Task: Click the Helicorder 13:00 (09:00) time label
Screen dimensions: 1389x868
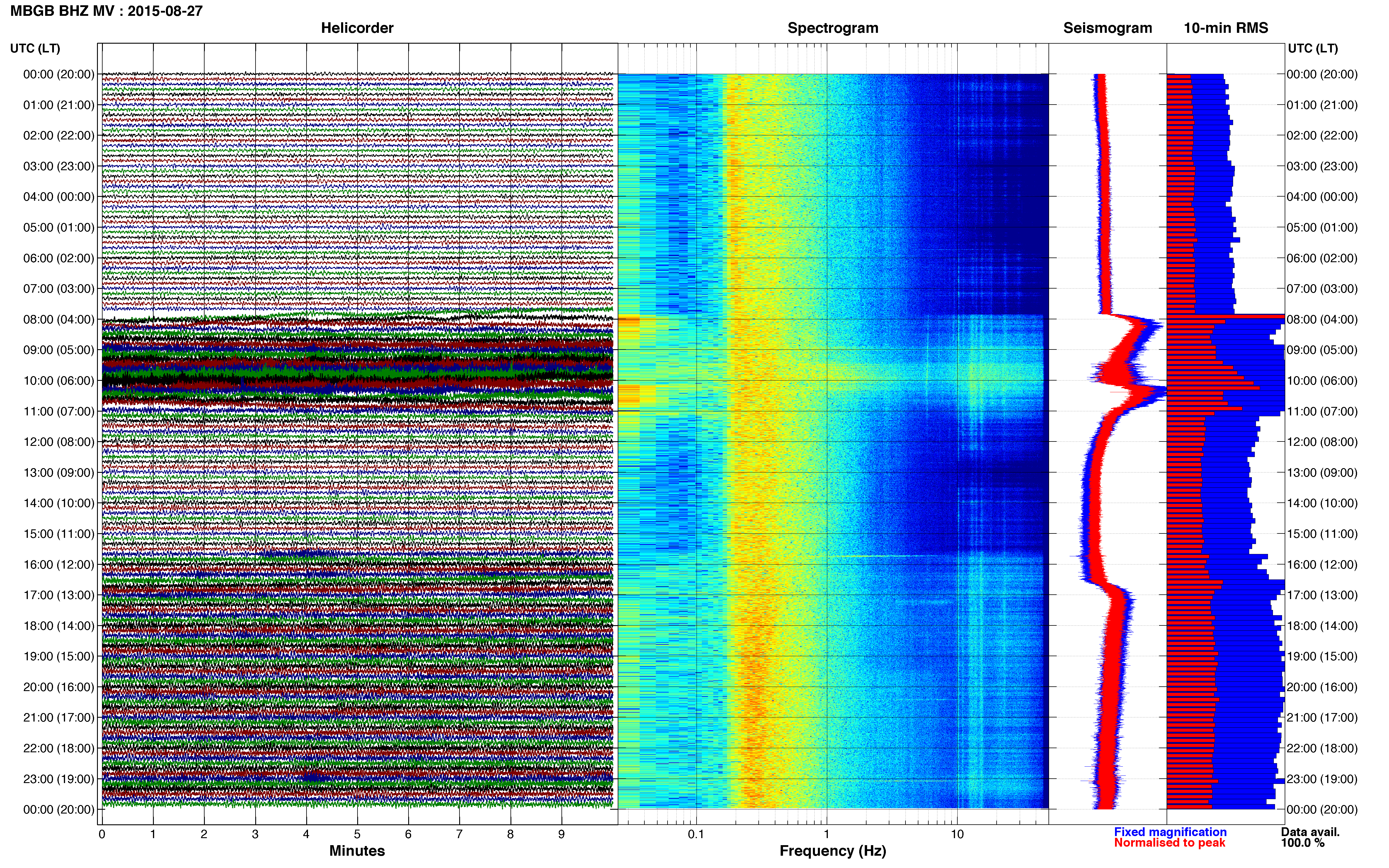Action: tap(59, 473)
